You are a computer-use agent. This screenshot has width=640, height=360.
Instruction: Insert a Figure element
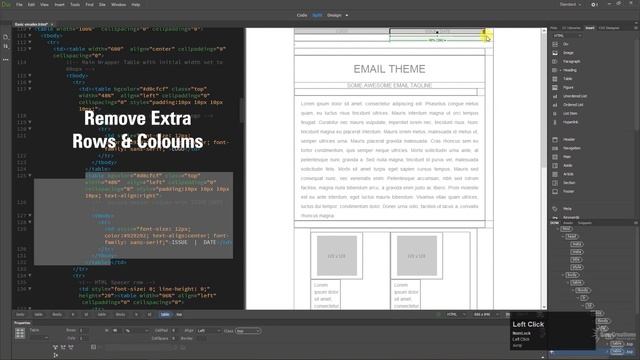(x=568, y=87)
